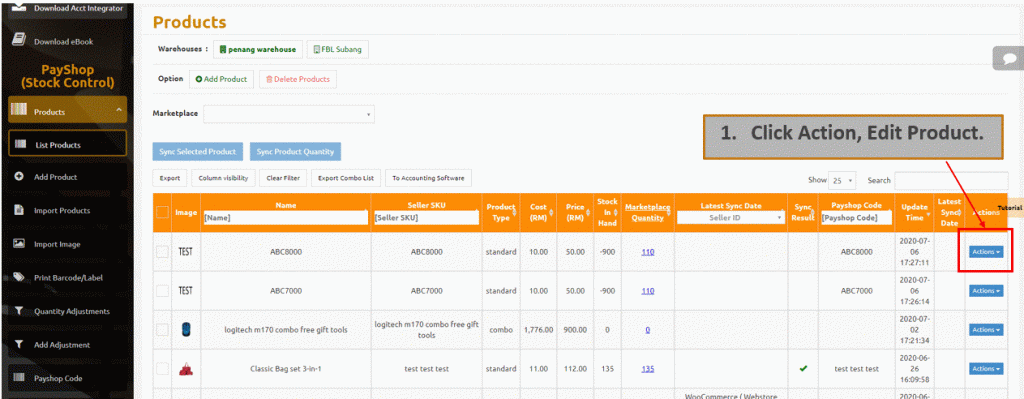Sort by the Cost (RM) column
The image size is (1024, 399).
click(x=538, y=212)
